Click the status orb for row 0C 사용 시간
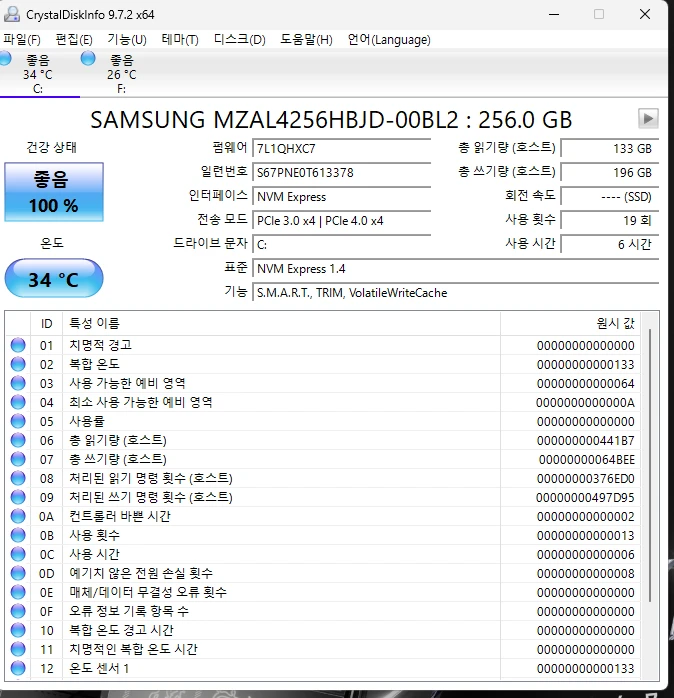Viewport: 674px width, 698px height. [x=18, y=554]
